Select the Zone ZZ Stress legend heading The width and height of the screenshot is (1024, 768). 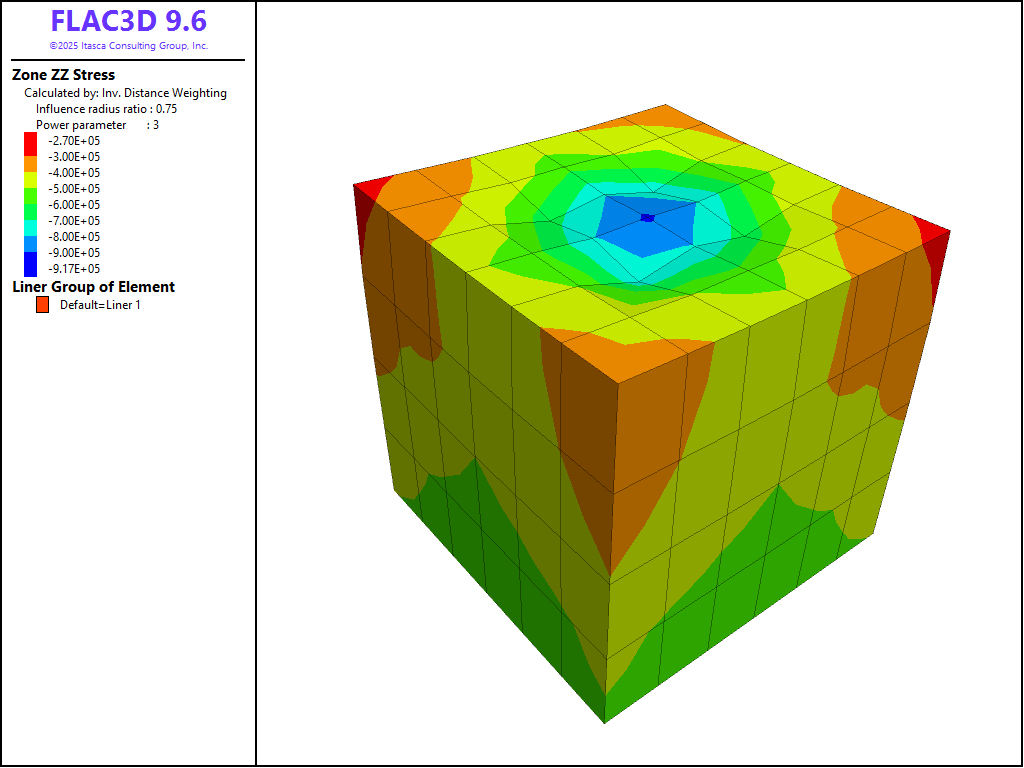63,75
